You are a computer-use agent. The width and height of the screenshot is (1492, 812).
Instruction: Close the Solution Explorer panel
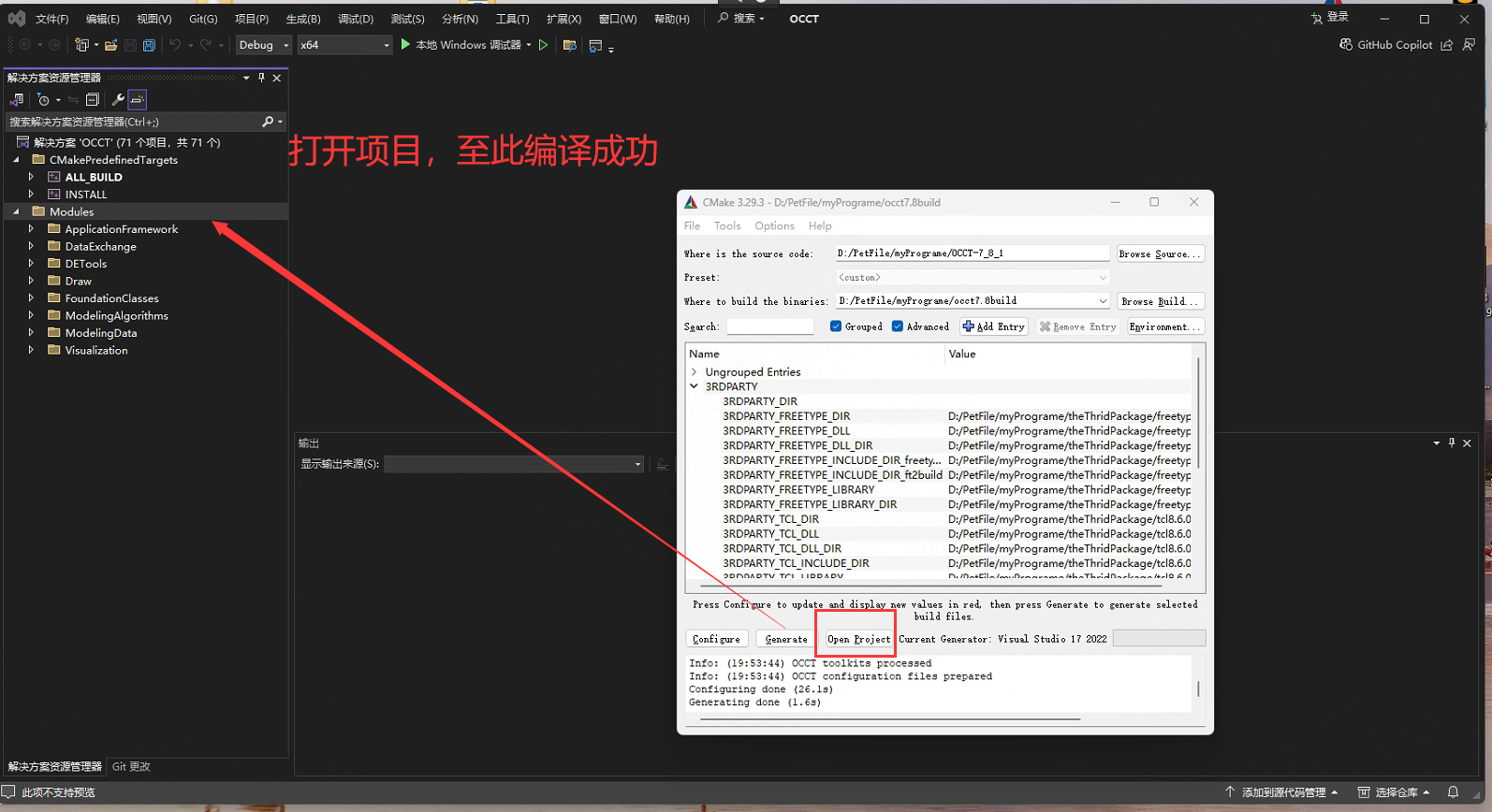pos(277,78)
